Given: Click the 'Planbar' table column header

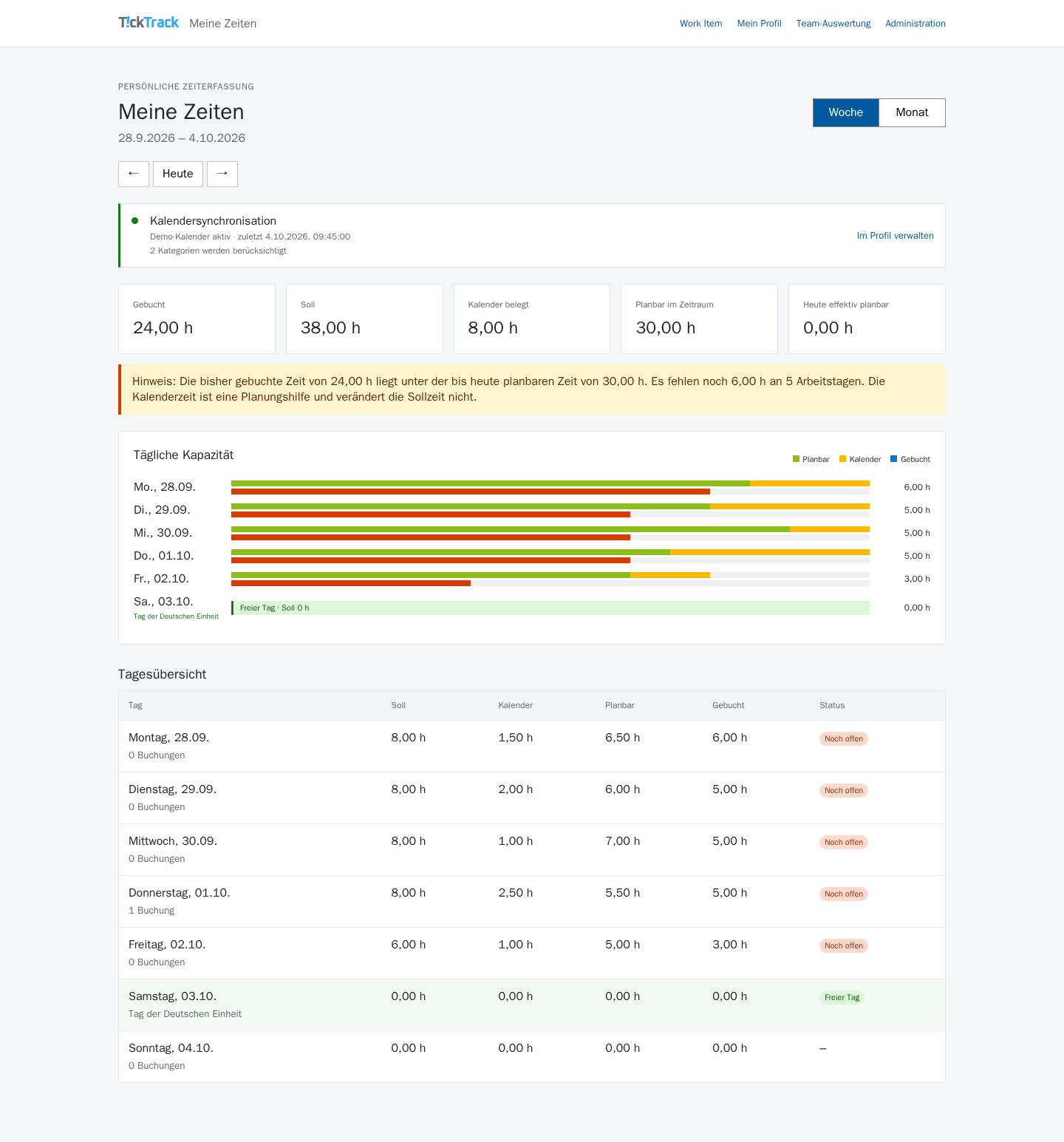Looking at the screenshot, I should pos(620,705).
